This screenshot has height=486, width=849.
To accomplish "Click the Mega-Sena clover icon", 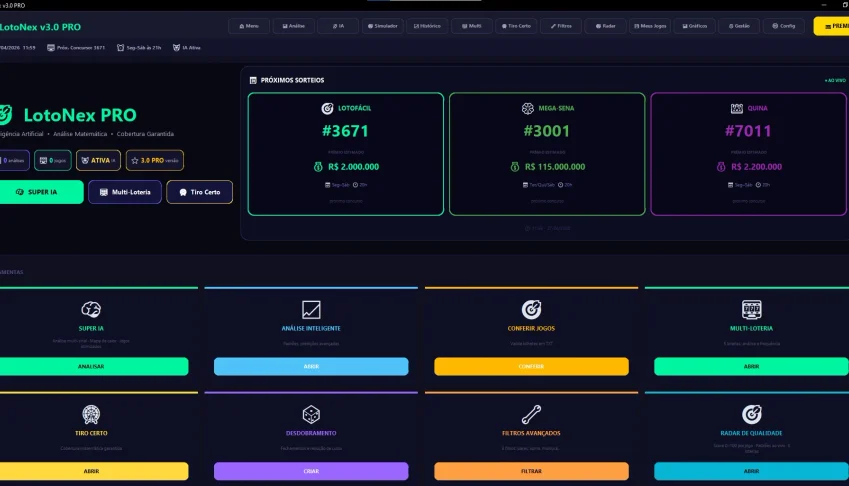I will point(528,108).
